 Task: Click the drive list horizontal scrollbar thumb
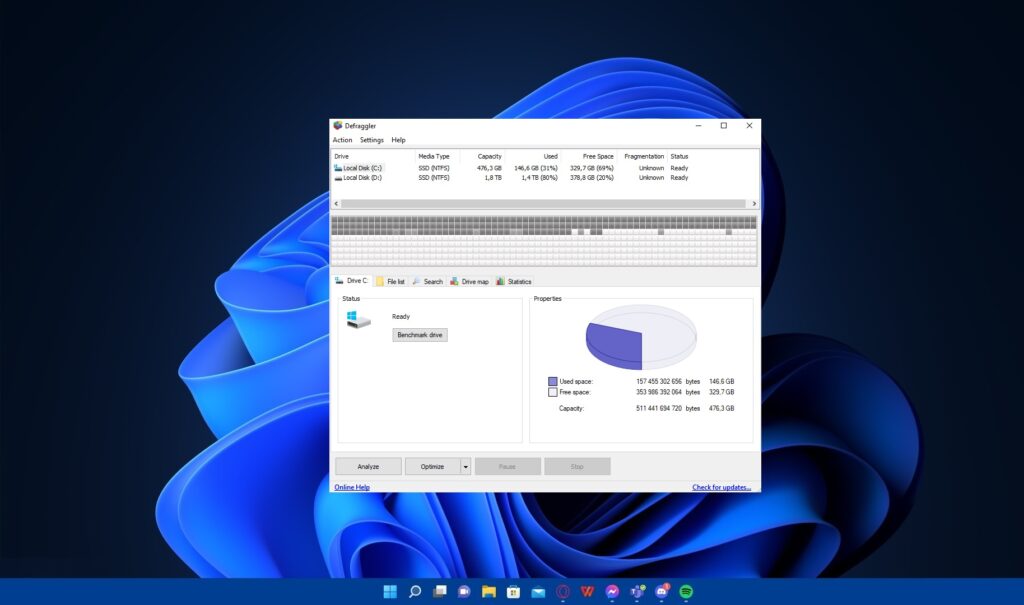[543, 204]
